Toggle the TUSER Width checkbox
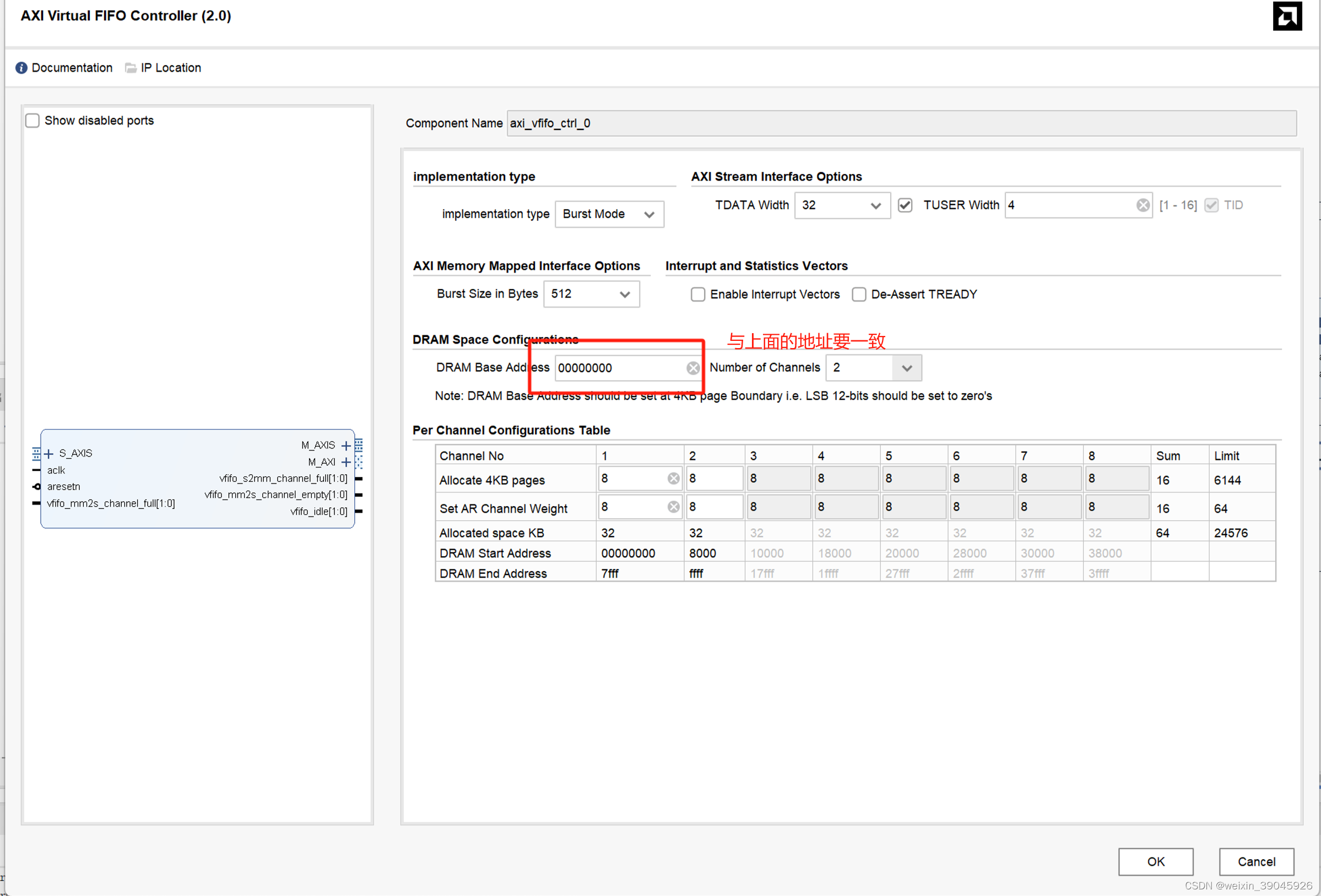 pos(905,205)
